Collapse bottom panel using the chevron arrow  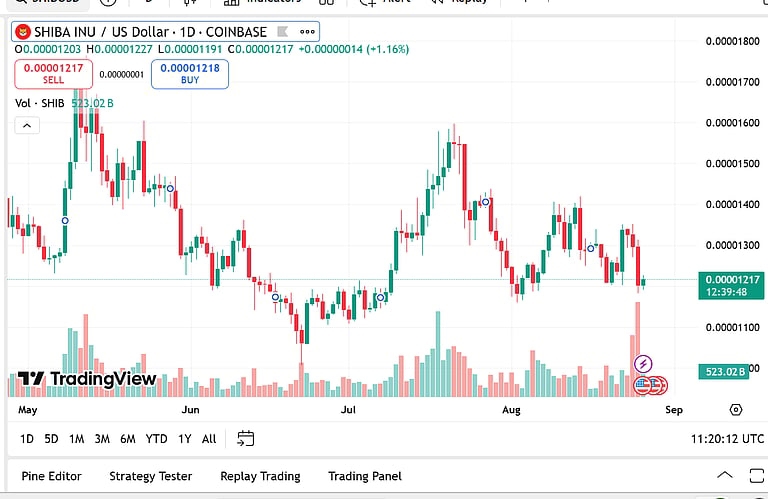click(x=725, y=475)
